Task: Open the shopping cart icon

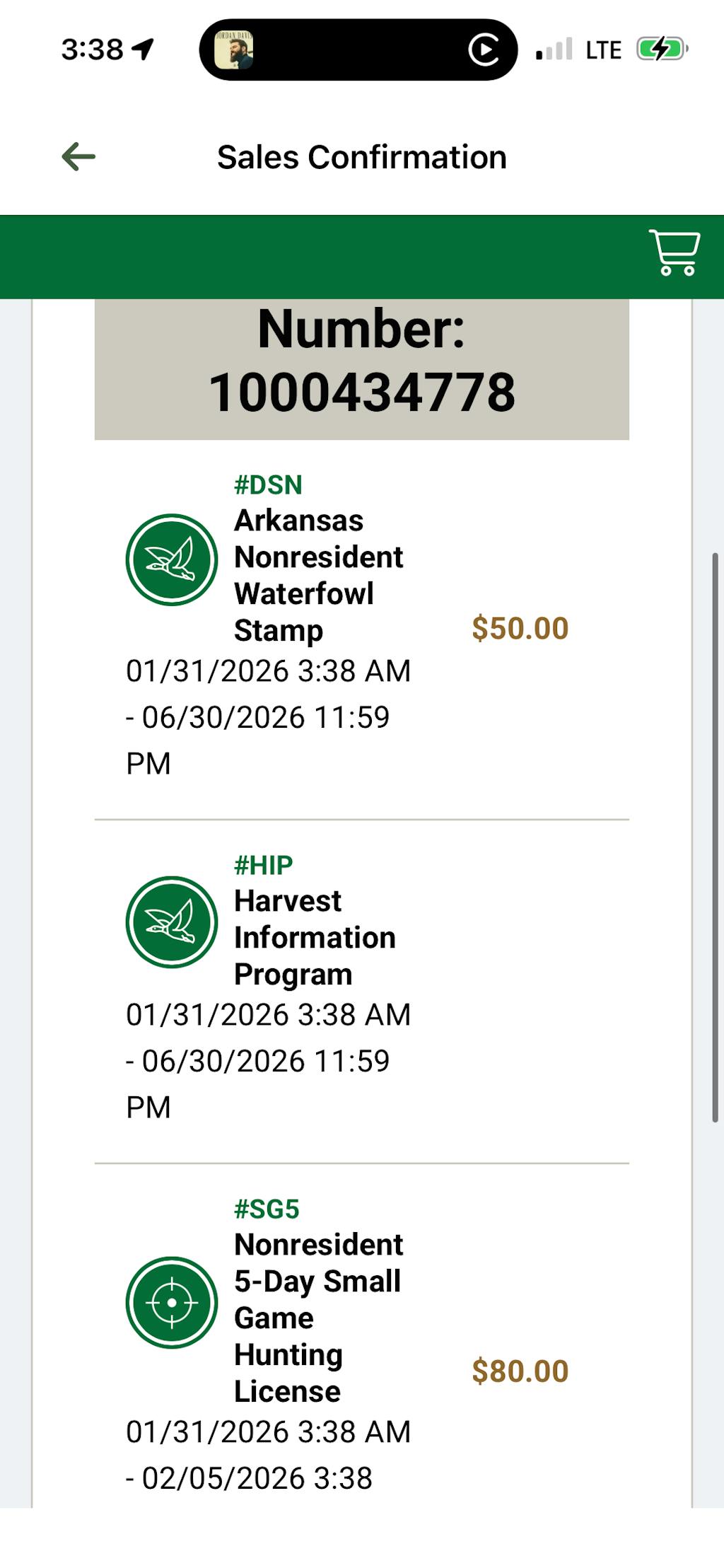Action: click(675, 252)
